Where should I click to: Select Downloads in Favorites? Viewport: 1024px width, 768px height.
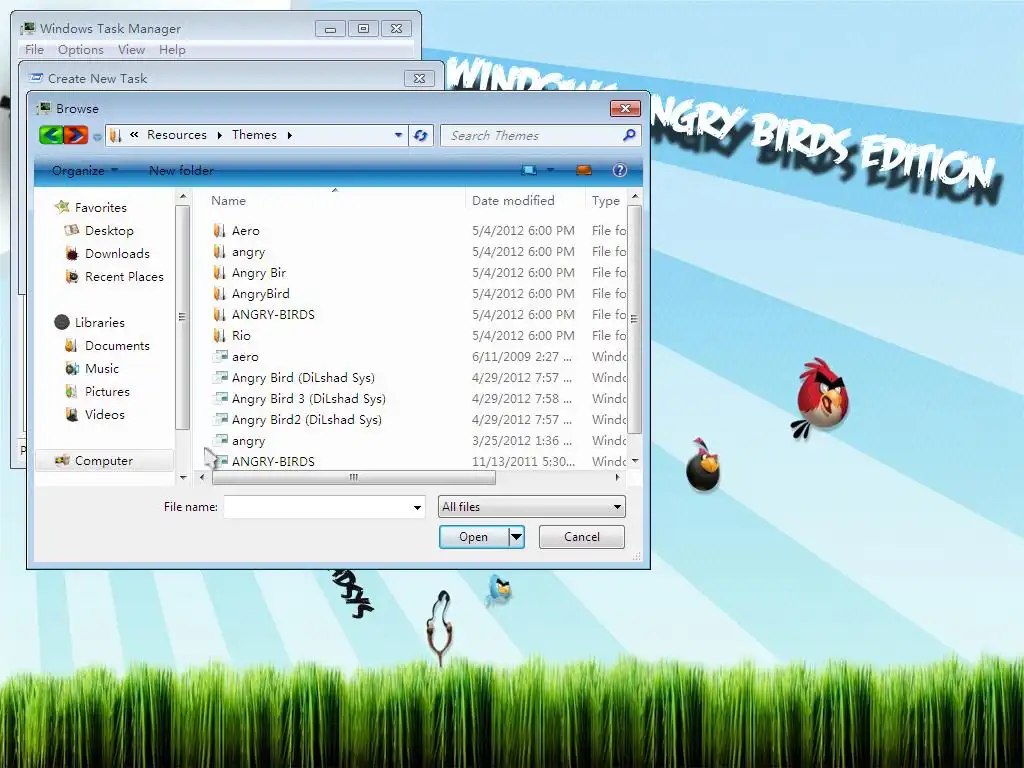(x=117, y=253)
